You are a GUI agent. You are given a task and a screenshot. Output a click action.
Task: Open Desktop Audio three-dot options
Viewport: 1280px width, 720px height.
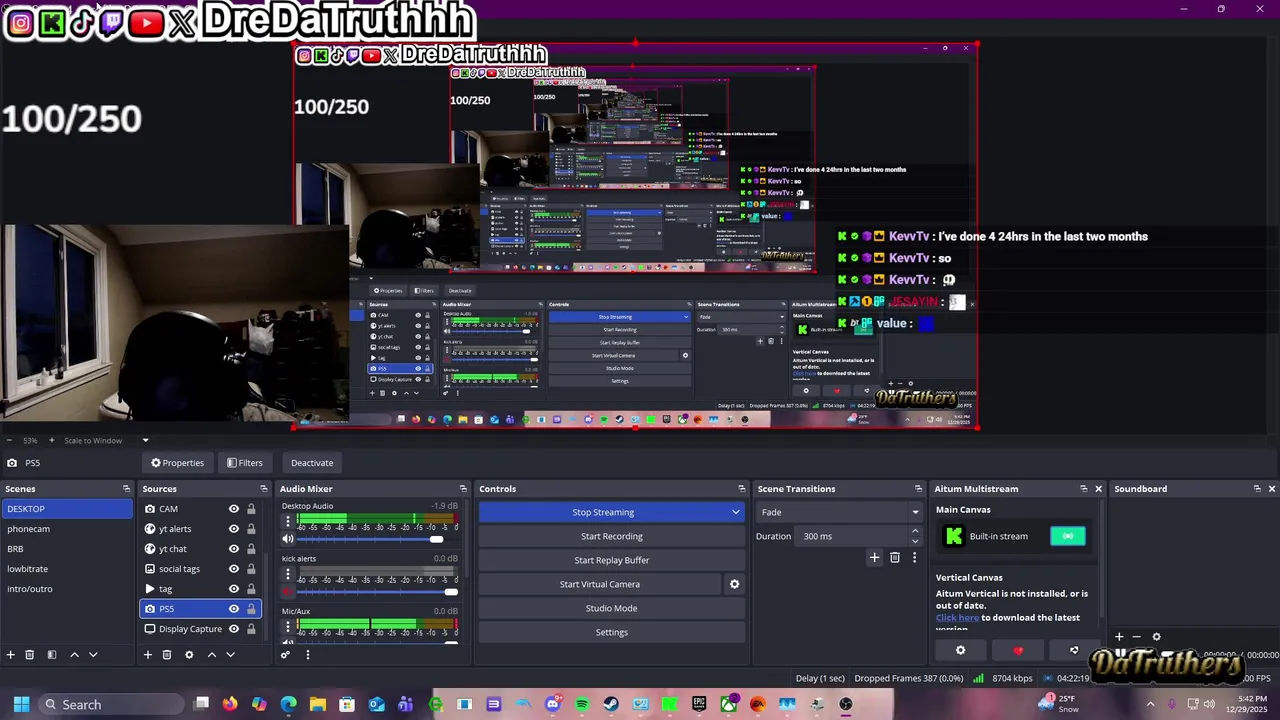[x=288, y=521]
